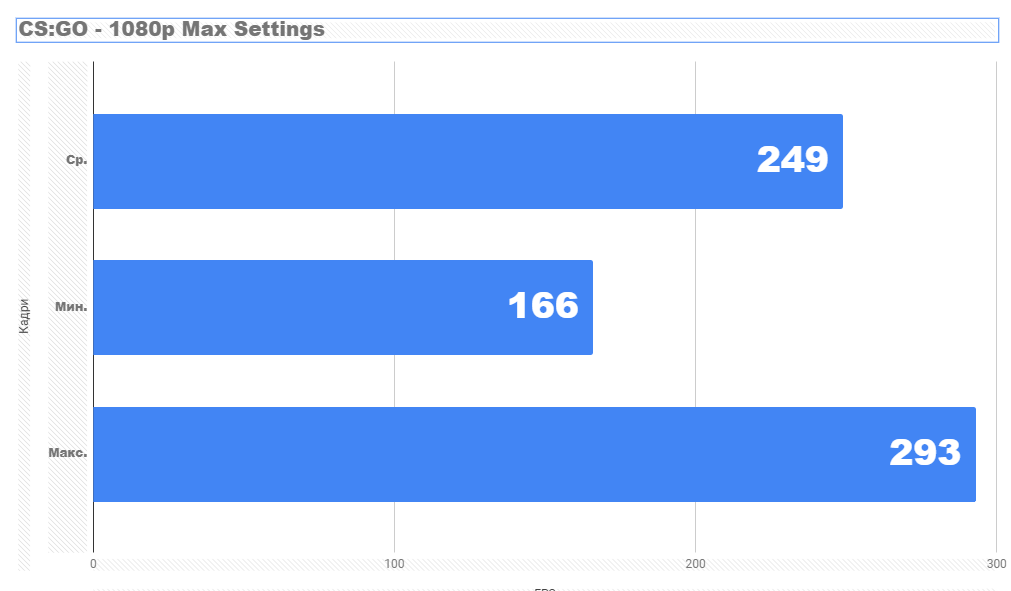1011x591 pixels.
Task: Select the 293 data label
Action: pos(925,452)
